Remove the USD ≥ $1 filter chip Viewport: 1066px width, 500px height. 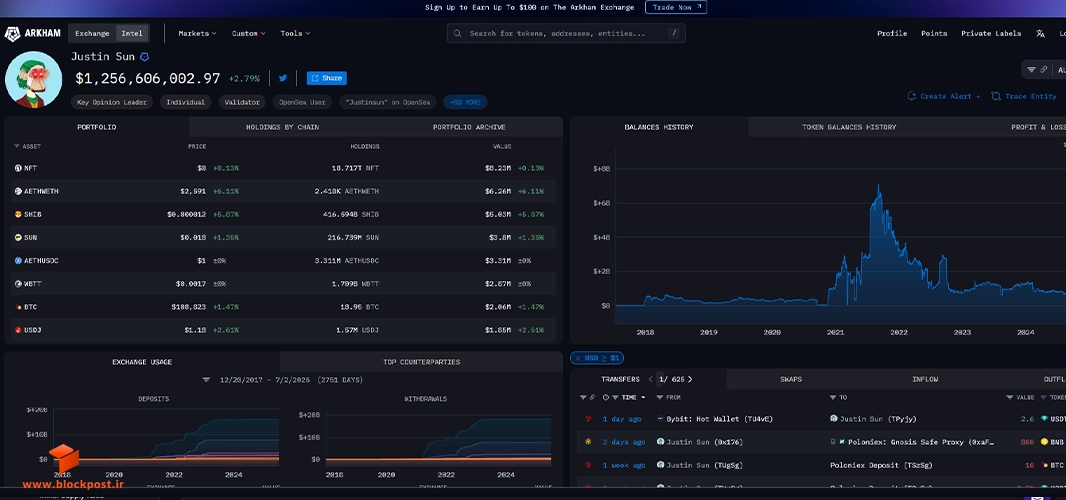click(578, 358)
